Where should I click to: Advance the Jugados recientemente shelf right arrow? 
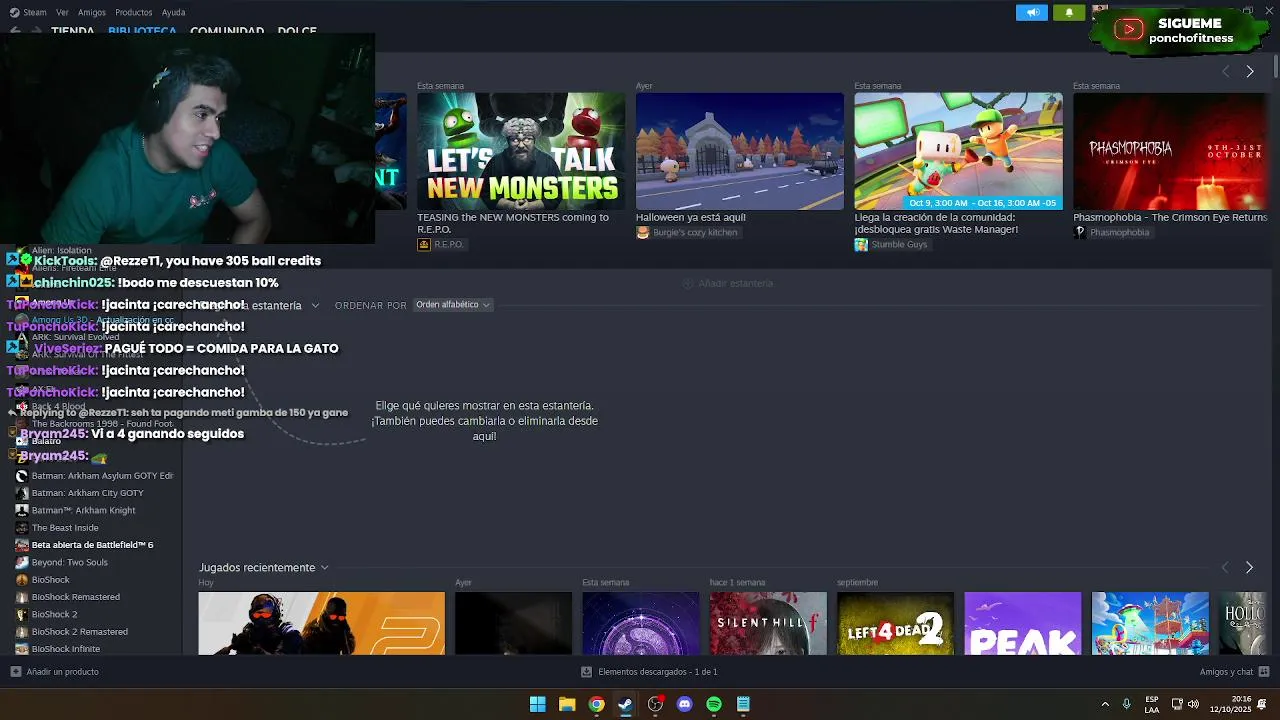[1249, 568]
